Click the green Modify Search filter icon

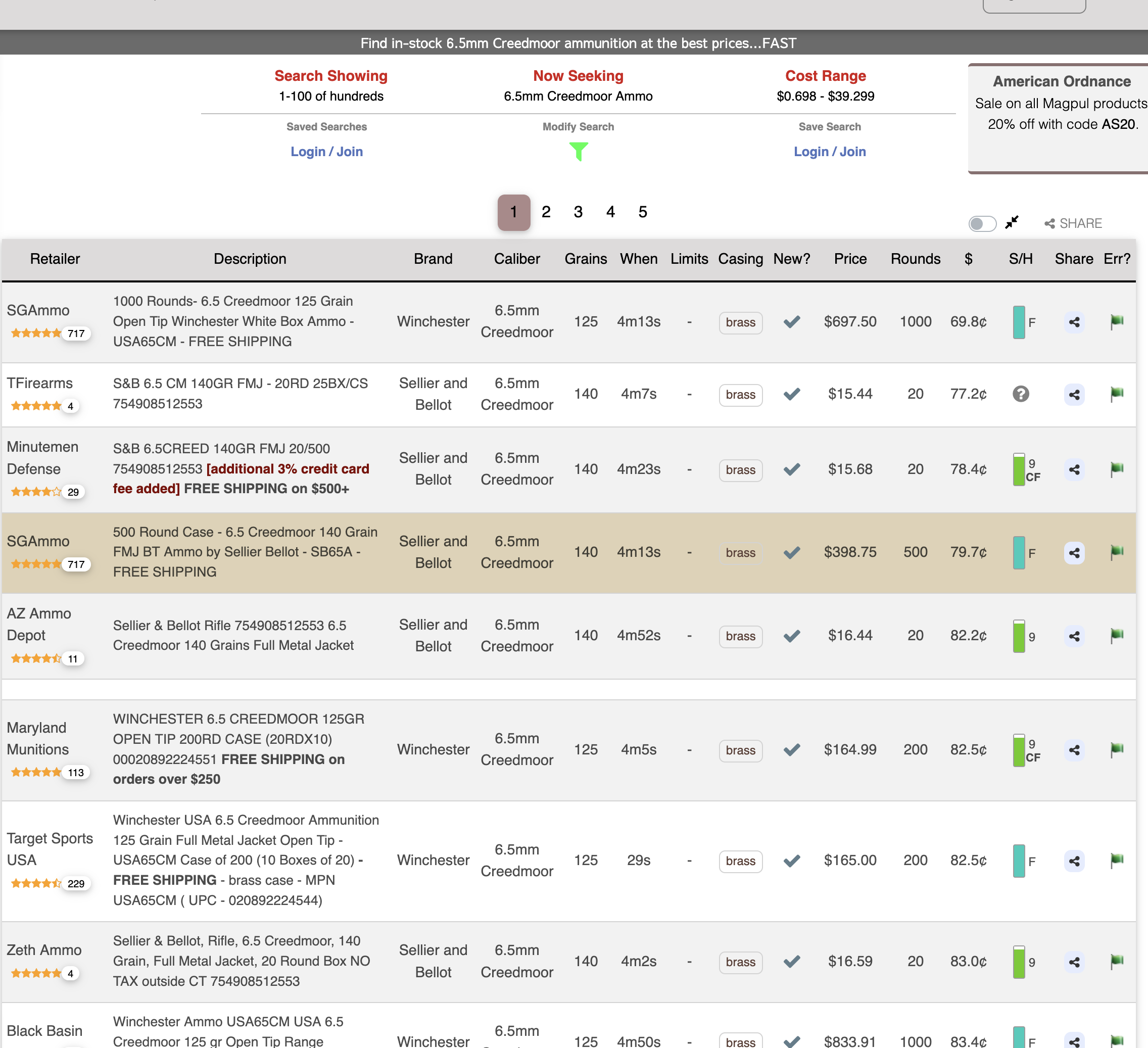tap(578, 152)
